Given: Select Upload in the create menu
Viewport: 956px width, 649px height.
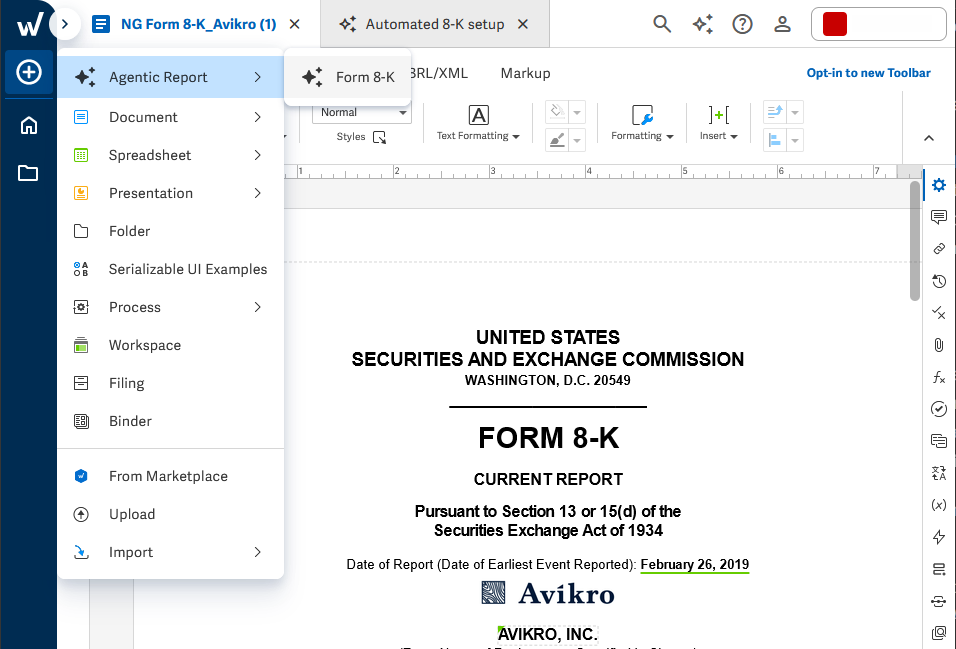Looking at the screenshot, I should click(x=171, y=514).
